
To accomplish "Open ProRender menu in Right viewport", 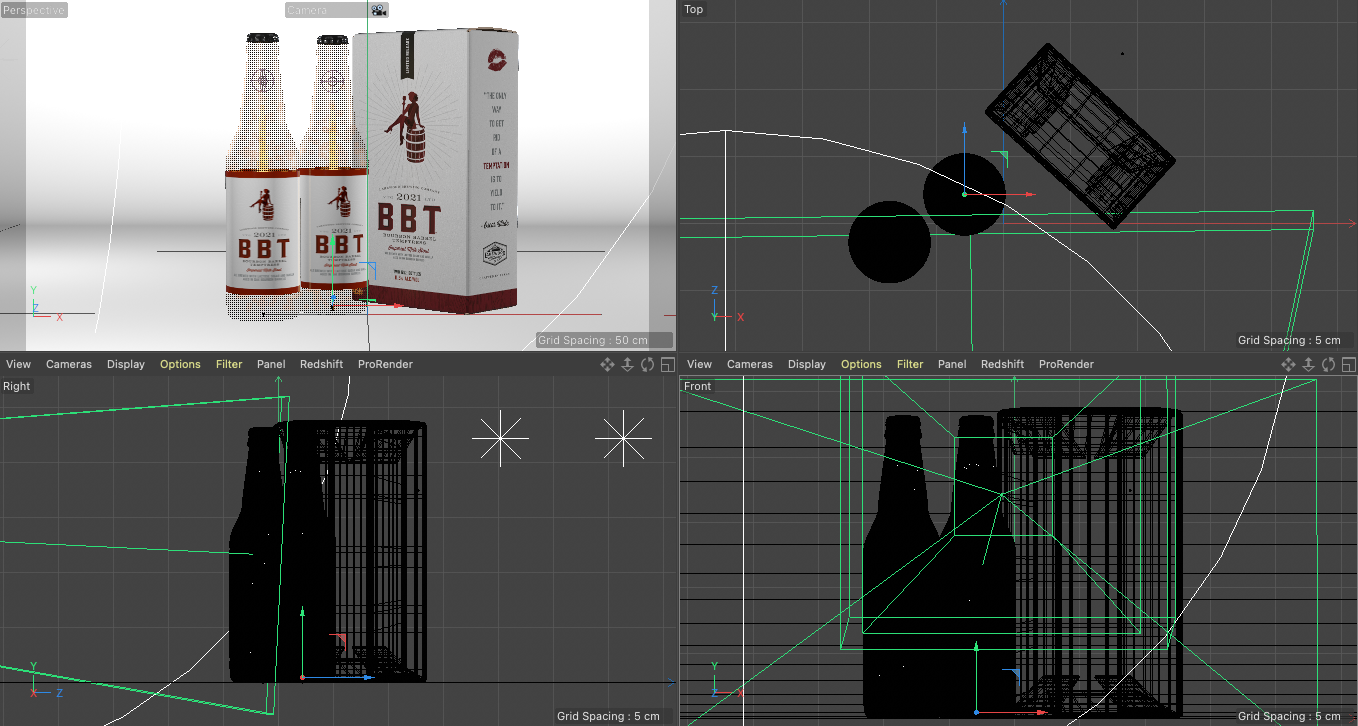I will 385,364.
